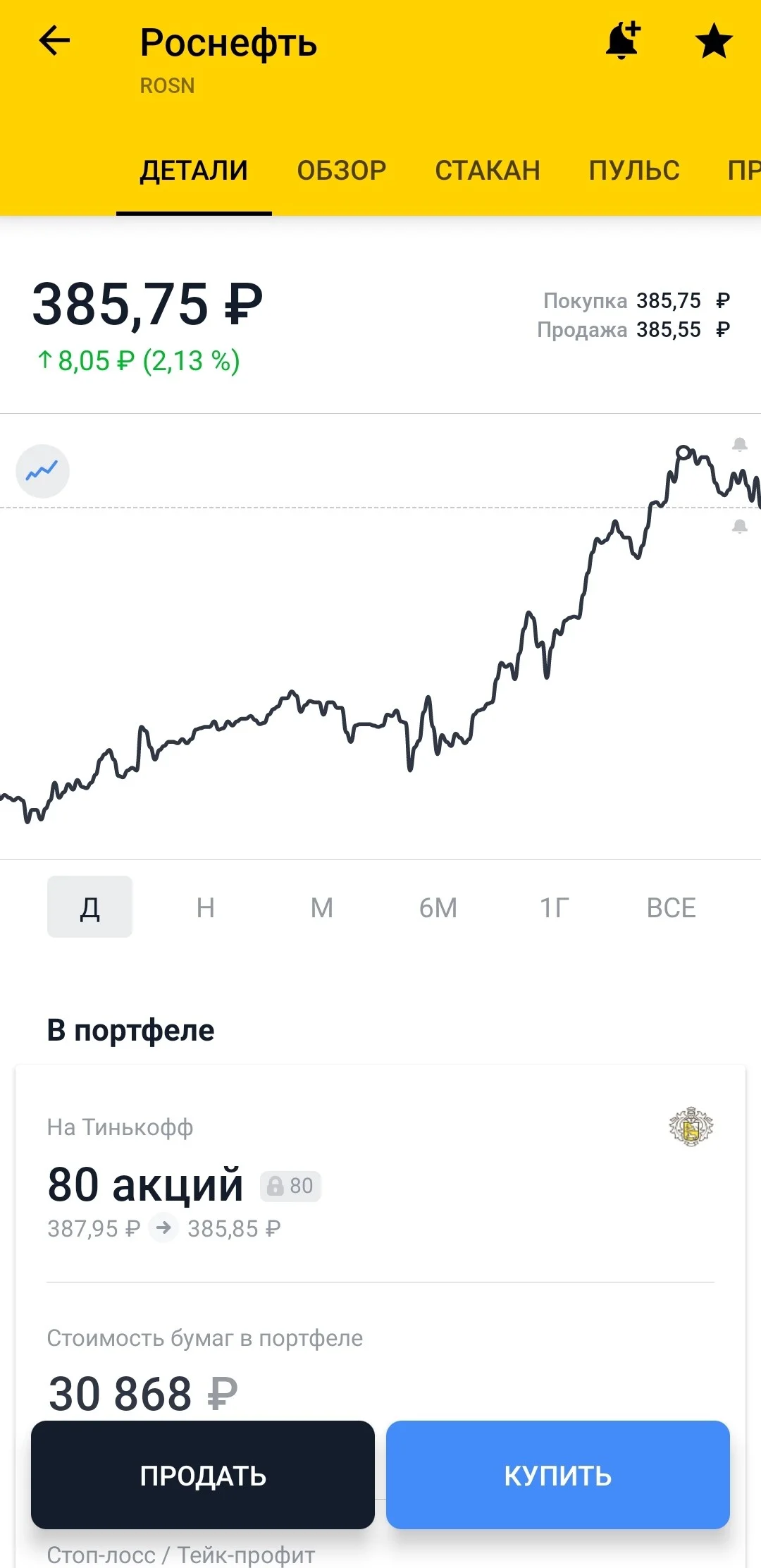Toggle favorite star for Роснефть
The image size is (761, 1568).
click(714, 41)
